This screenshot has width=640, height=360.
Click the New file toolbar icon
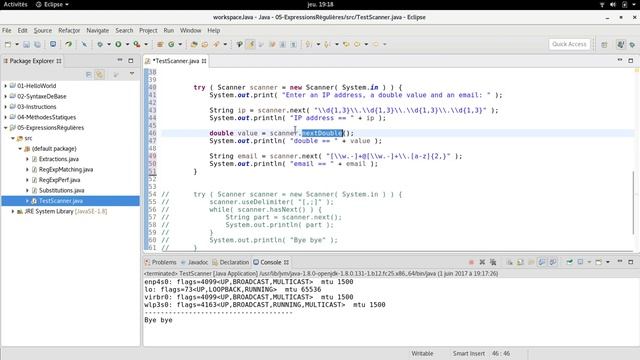coord(8,44)
